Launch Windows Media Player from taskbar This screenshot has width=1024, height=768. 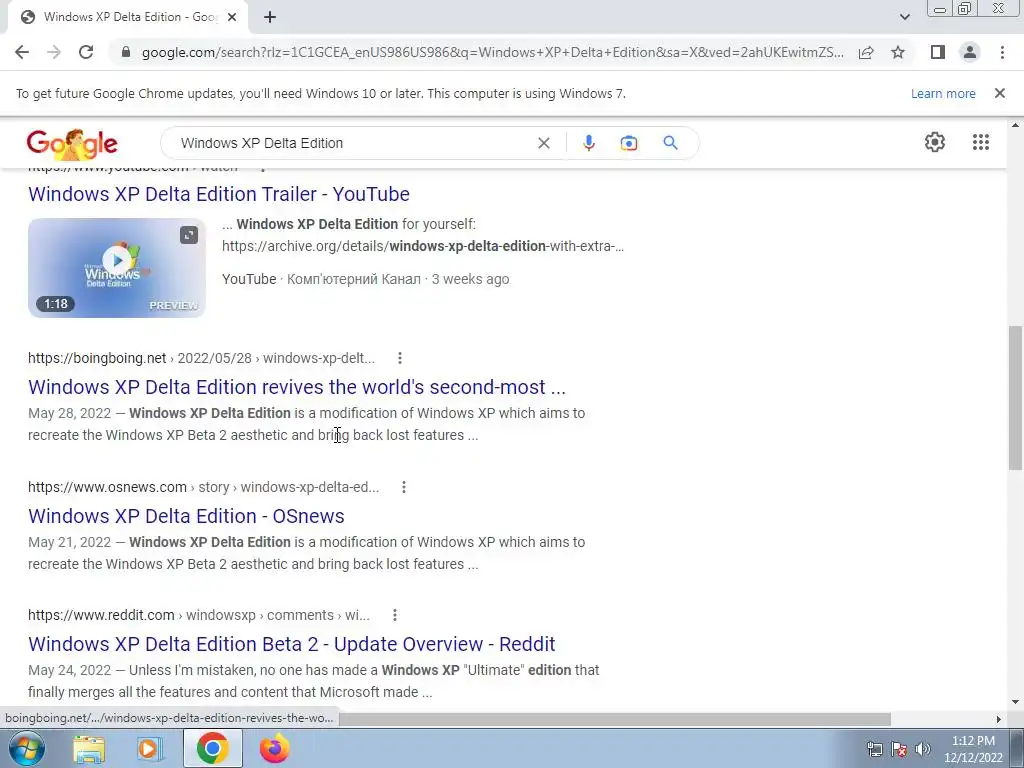point(149,748)
